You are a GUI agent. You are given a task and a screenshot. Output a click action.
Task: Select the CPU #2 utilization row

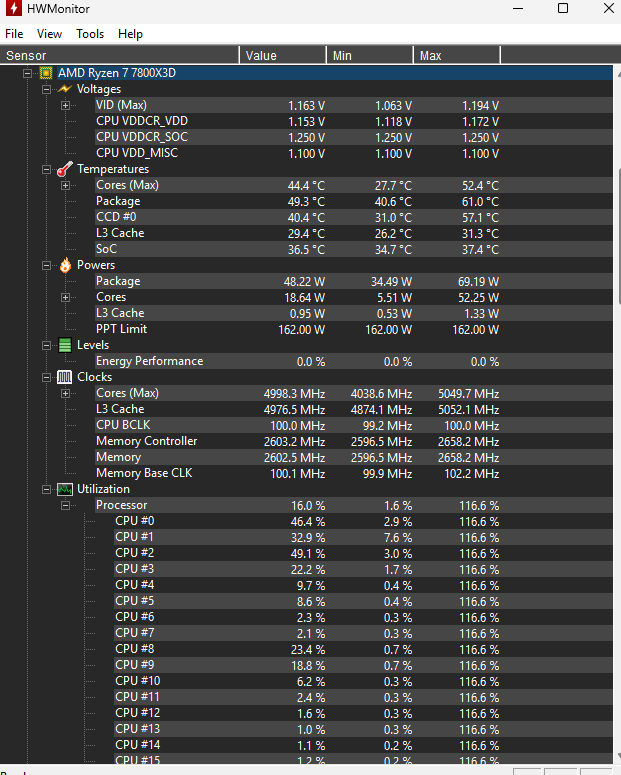[x=363, y=553]
